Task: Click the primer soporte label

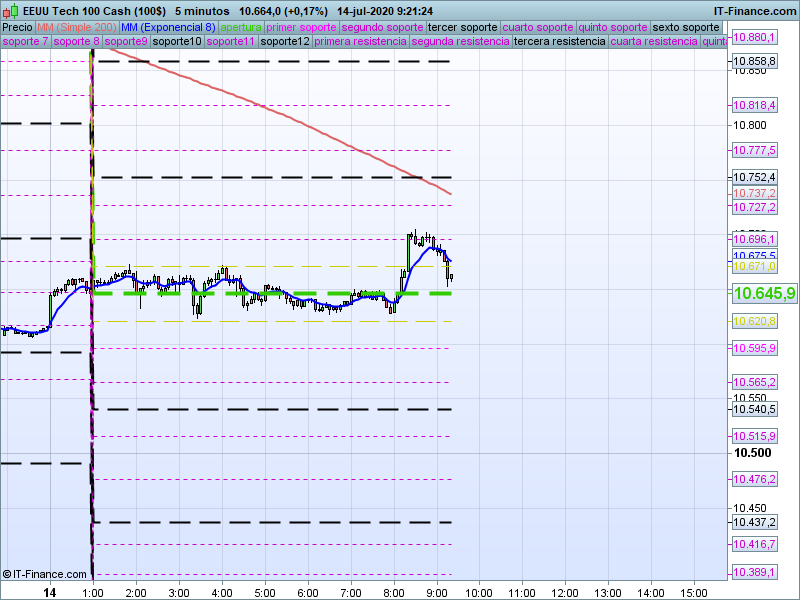Action: click(x=301, y=27)
